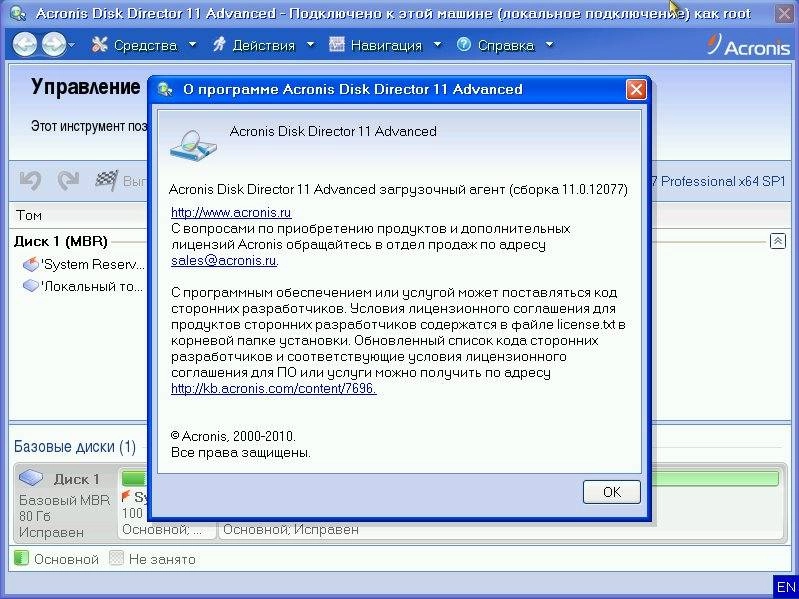The image size is (799, 599).
Task: Close the About dialog with X
Action: pos(635,90)
